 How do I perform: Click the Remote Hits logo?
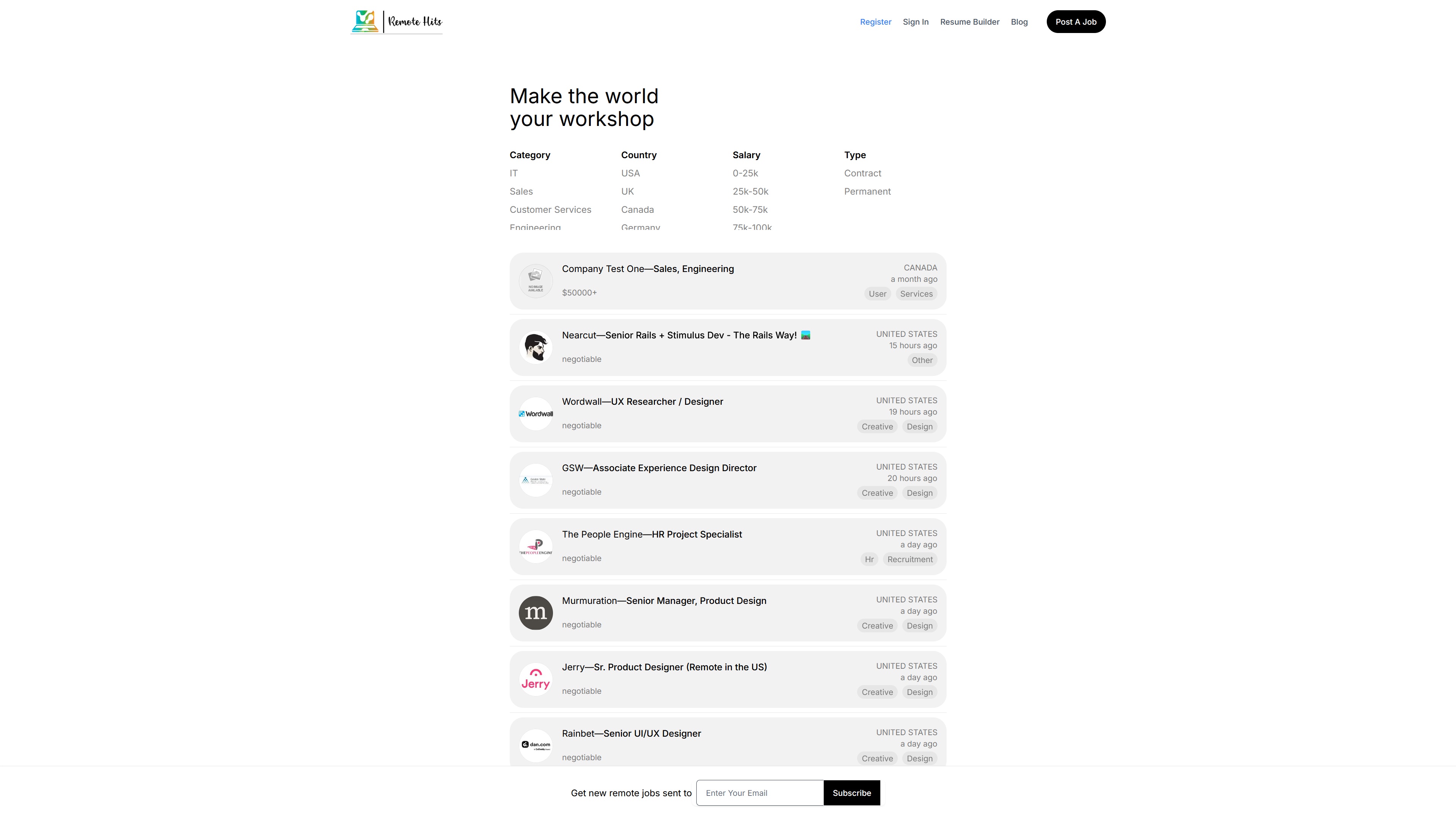pos(396,22)
